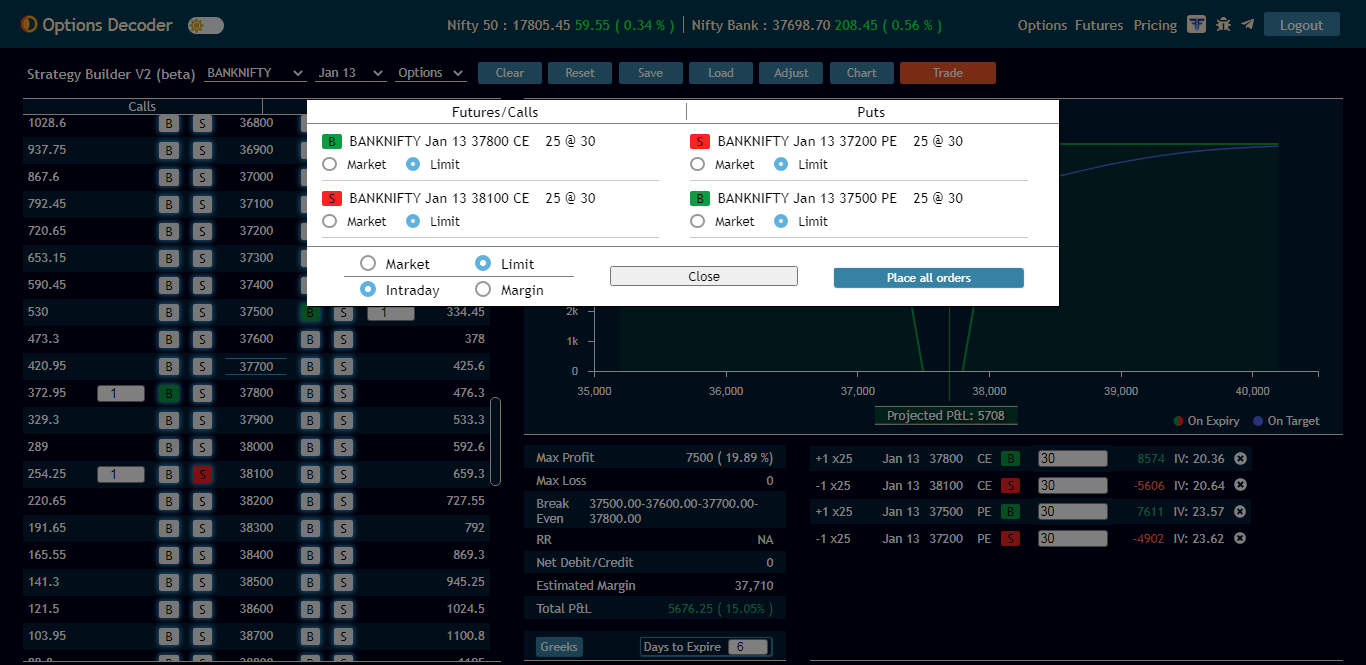
Task: Open Futures in top navigation
Action: (1099, 25)
